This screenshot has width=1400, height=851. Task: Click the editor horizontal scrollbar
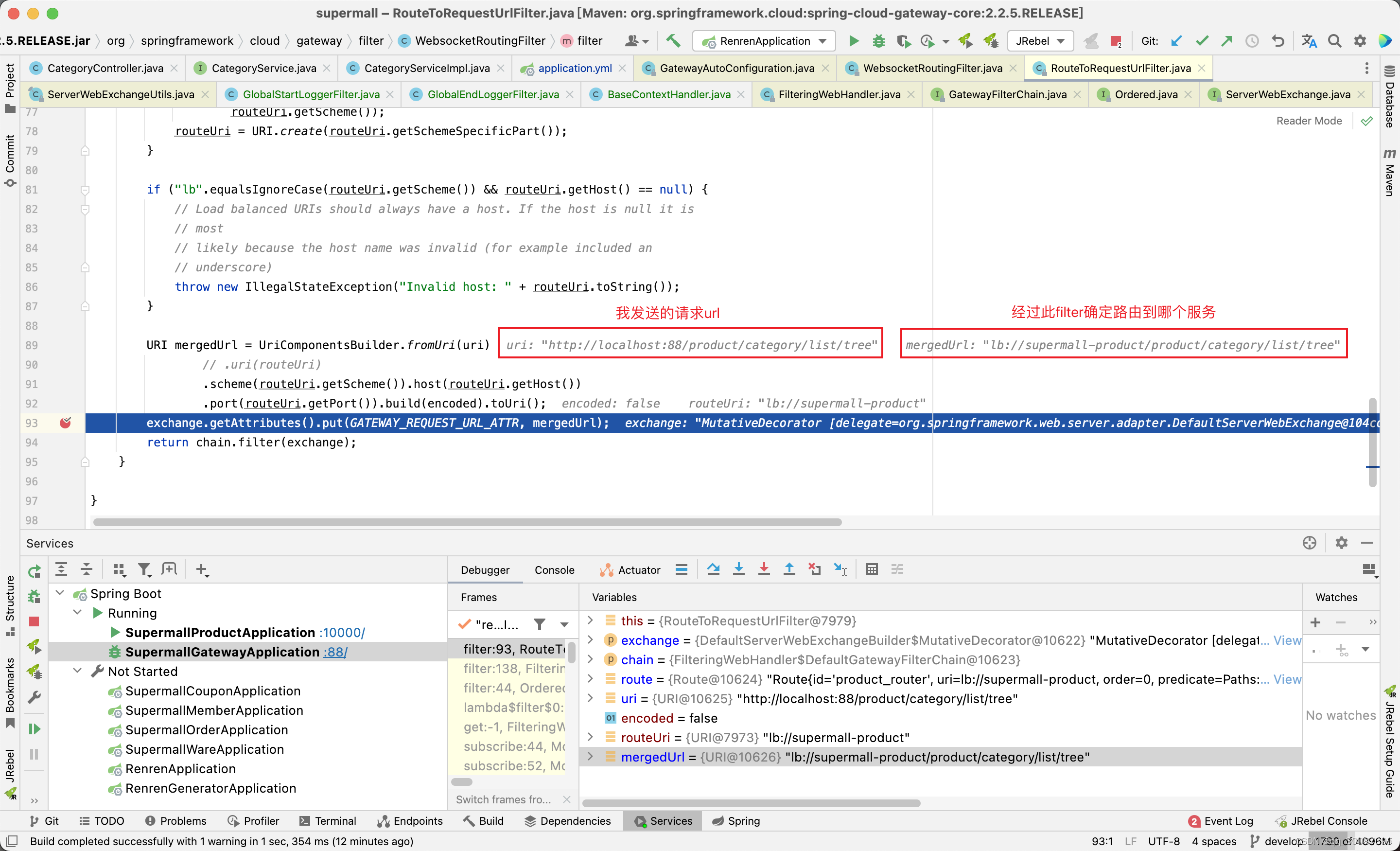467,522
